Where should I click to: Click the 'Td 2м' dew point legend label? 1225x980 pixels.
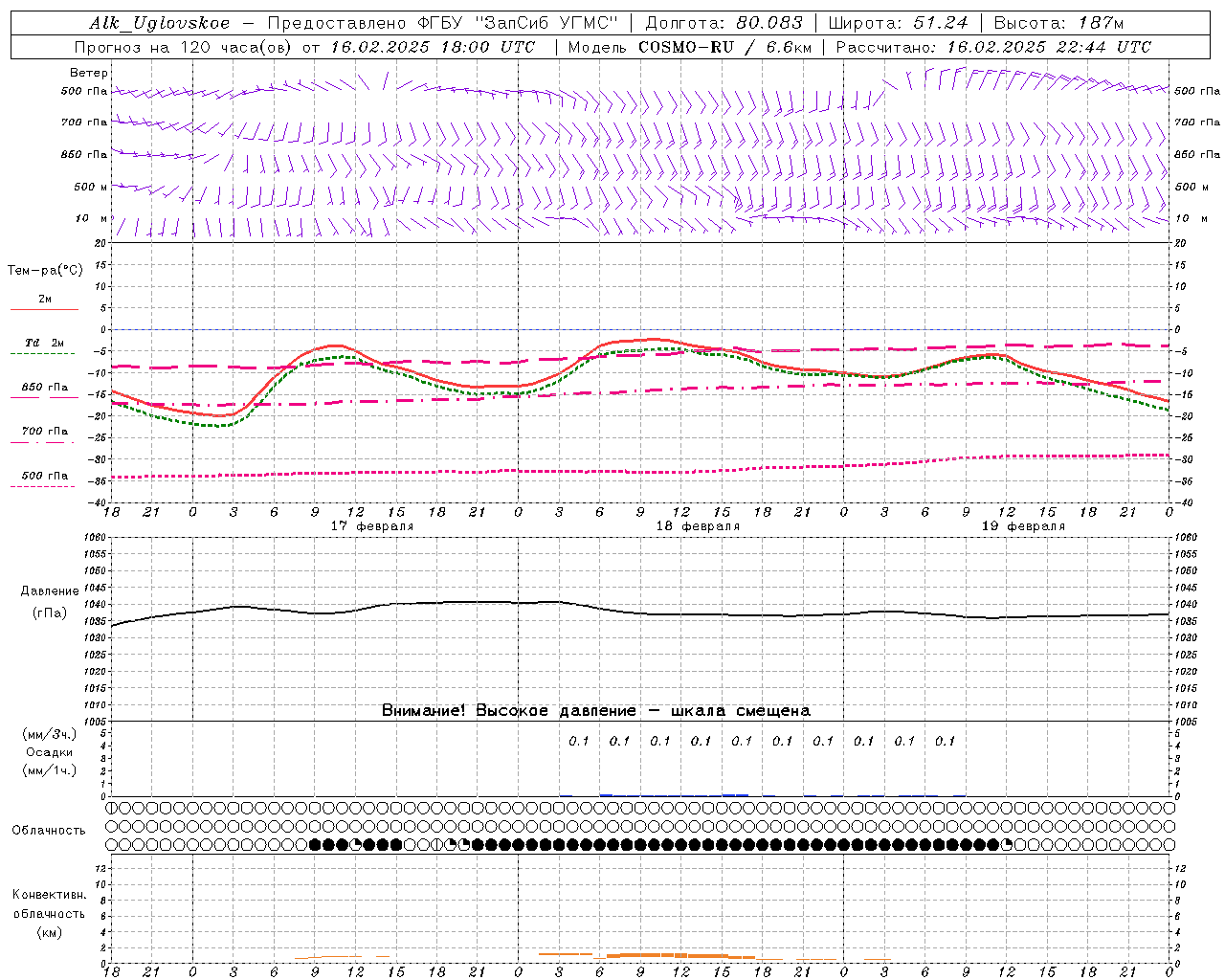pos(45,343)
